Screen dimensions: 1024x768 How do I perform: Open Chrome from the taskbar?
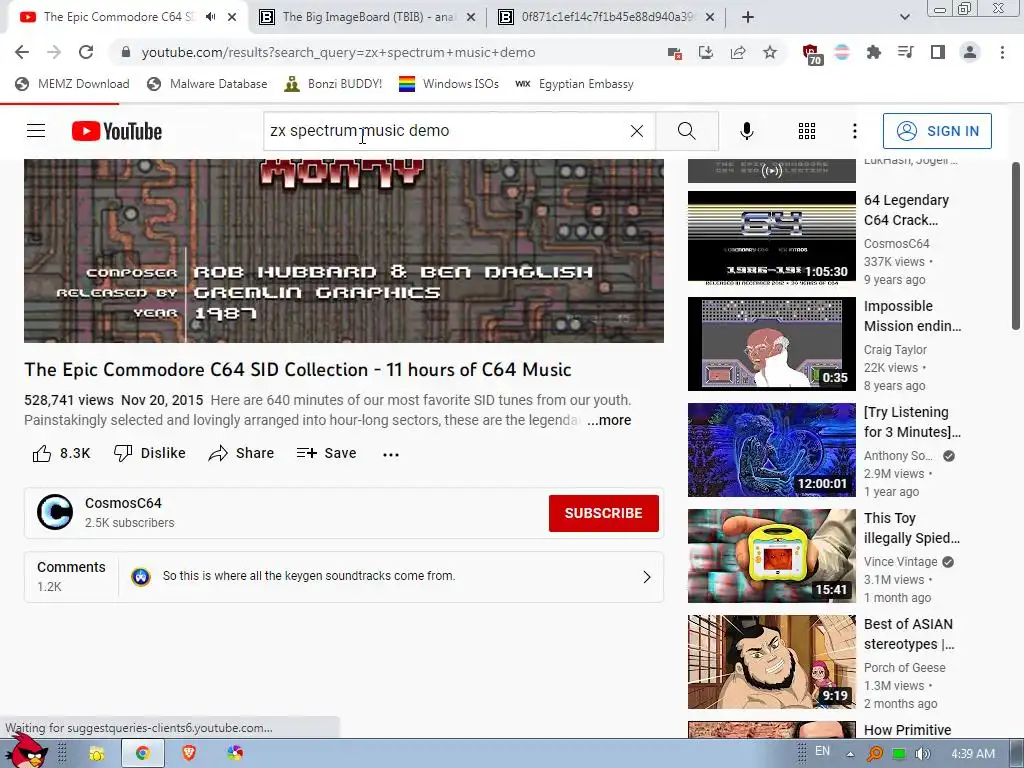142,754
